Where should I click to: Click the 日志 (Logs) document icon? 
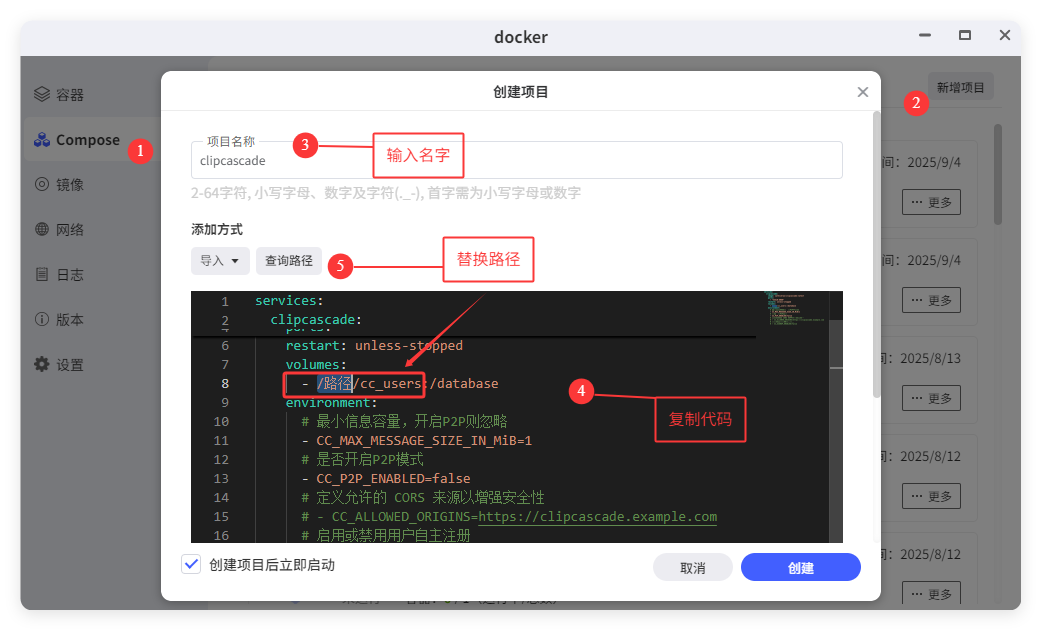coord(41,274)
